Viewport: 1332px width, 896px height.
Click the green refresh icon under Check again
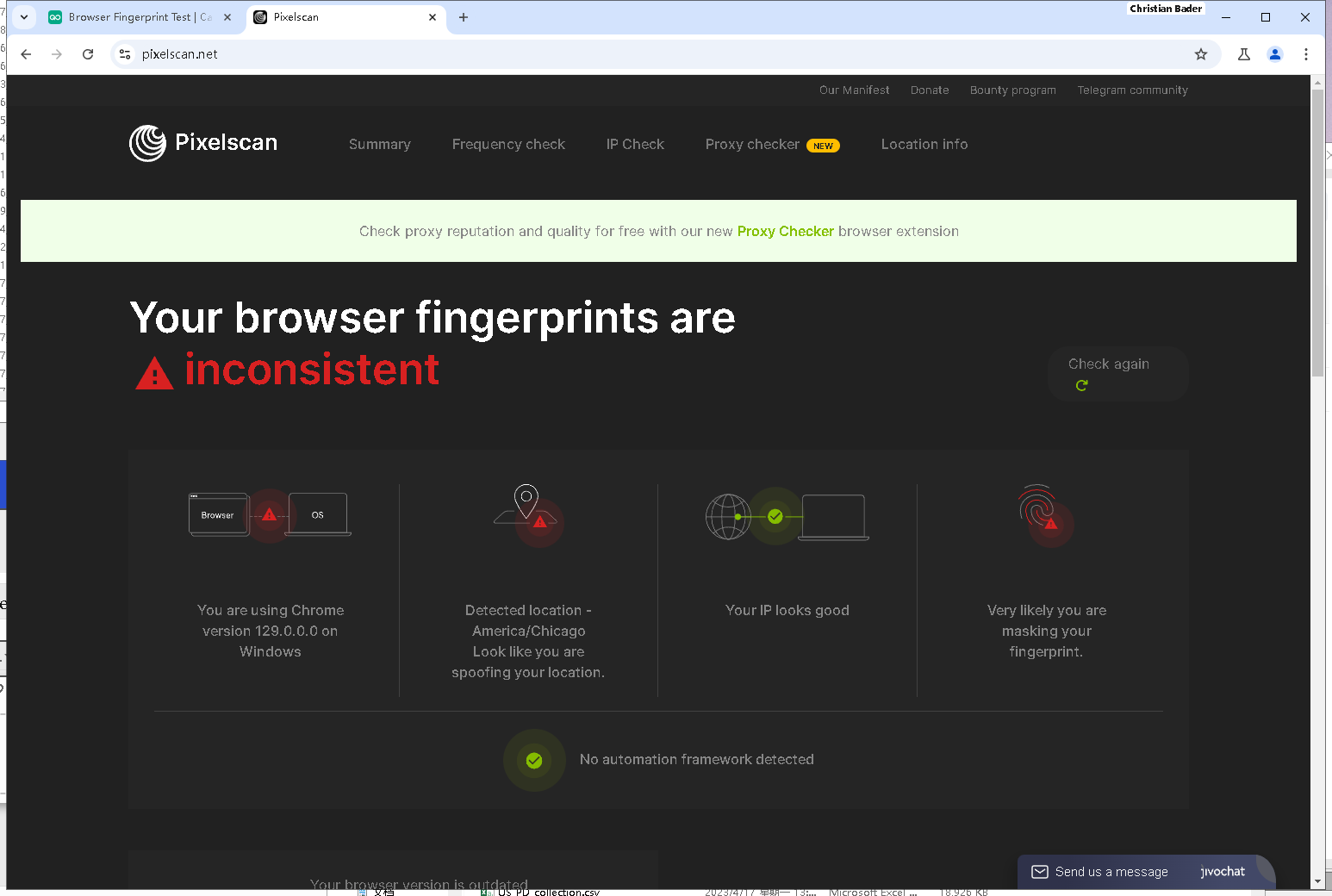pyautogui.click(x=1081, y=385)
